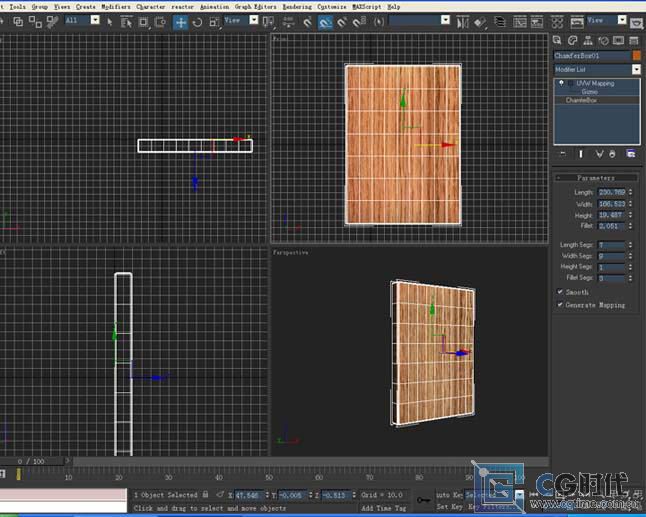Image resolution: width=646 pixels, height=517 pixels.
Task: Click the Fillet spinner arrows
Action: [x=630, y=226]
